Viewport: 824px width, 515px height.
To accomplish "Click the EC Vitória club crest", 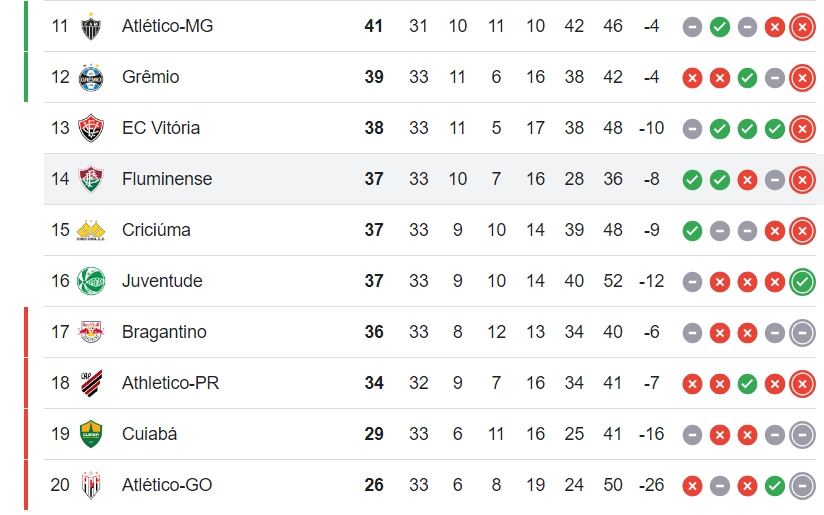I will [91, 128].
